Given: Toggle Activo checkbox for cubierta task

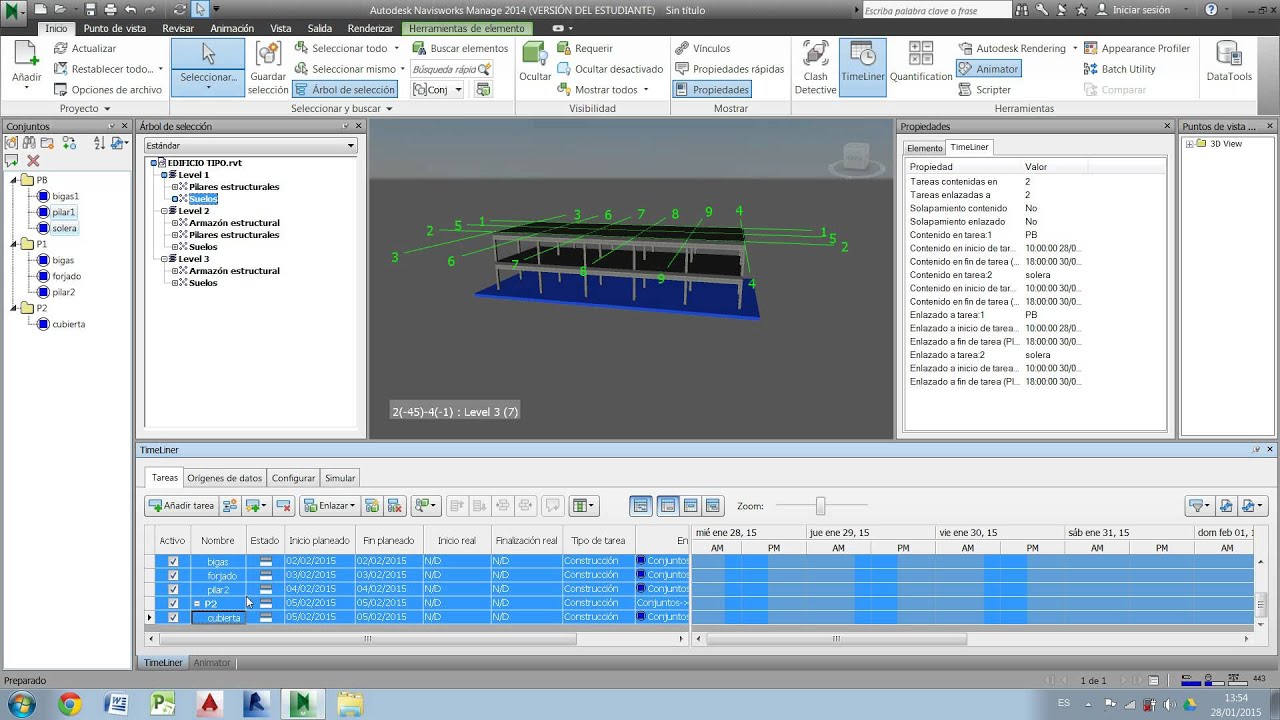Looking at the screenshot, I should pyautogui.click(x=173, y=618).
